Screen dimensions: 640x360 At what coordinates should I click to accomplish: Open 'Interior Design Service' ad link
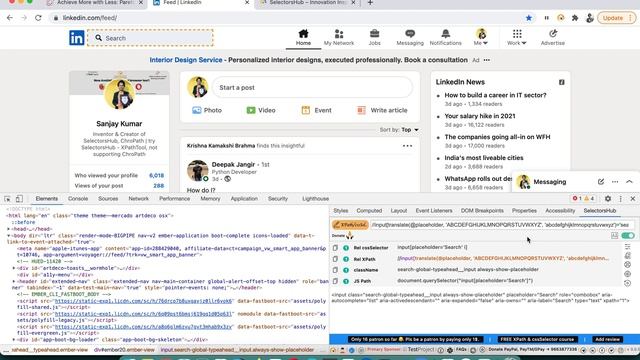point(186,60)
